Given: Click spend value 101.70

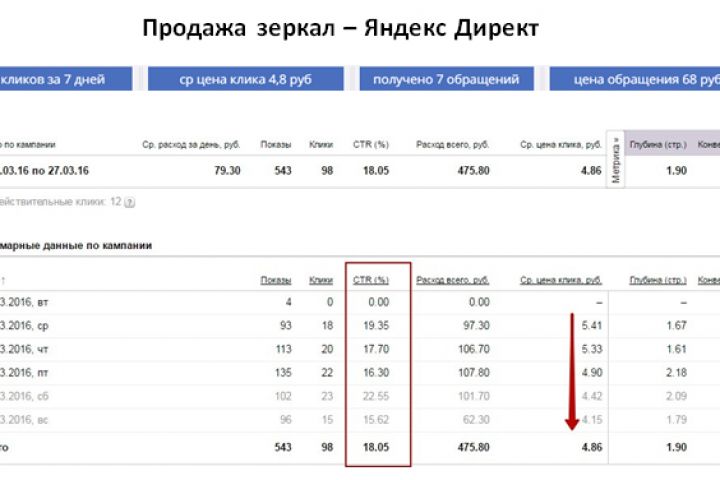Looking at the screenshot, I should [474, 396].
